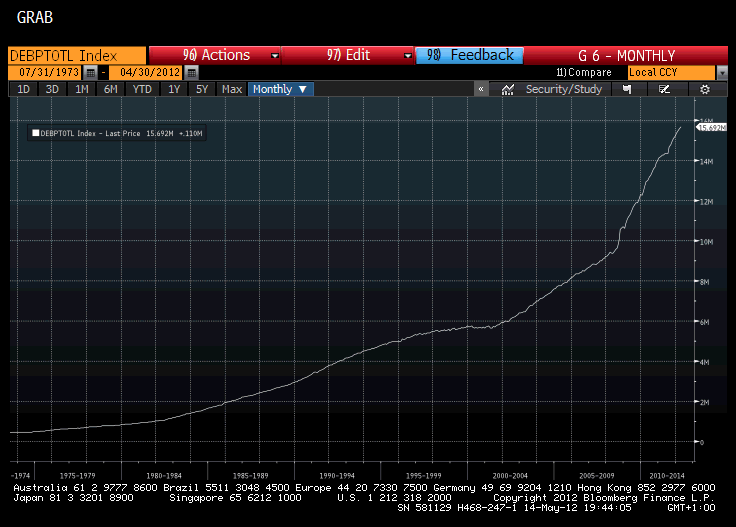The width and height of the screenshot is (736, 527).
Task: Click the 0 y-axis label
Action: point(702,442)
